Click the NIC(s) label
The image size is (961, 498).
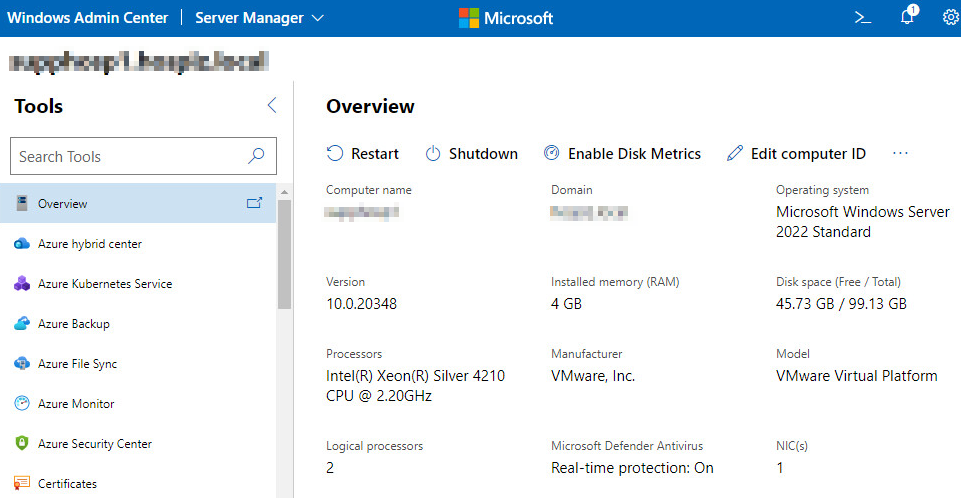click(792, 446)
